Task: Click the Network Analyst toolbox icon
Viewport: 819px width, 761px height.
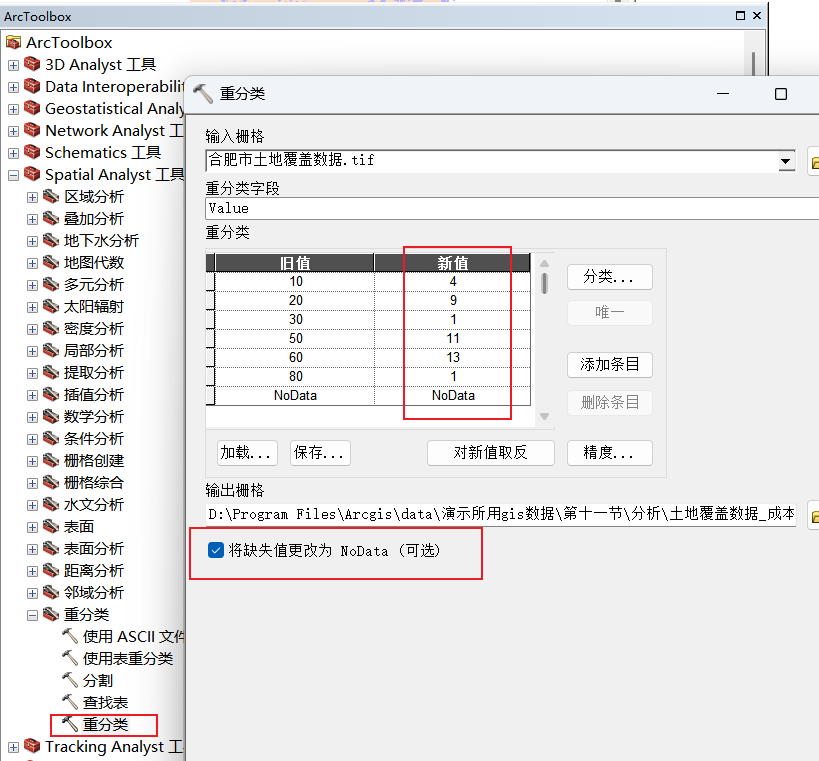Action: (x=32, y=130)
